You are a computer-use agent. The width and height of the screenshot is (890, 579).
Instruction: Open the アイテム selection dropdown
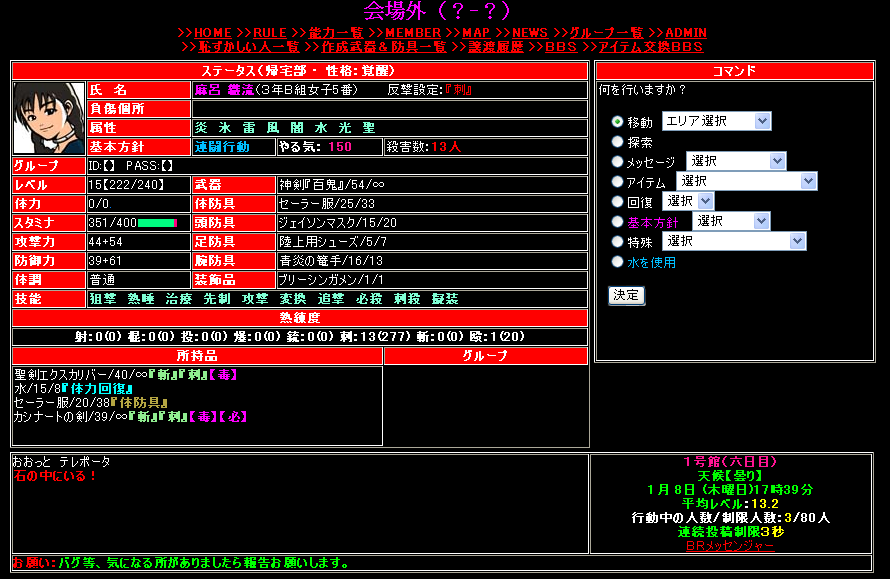747,181
